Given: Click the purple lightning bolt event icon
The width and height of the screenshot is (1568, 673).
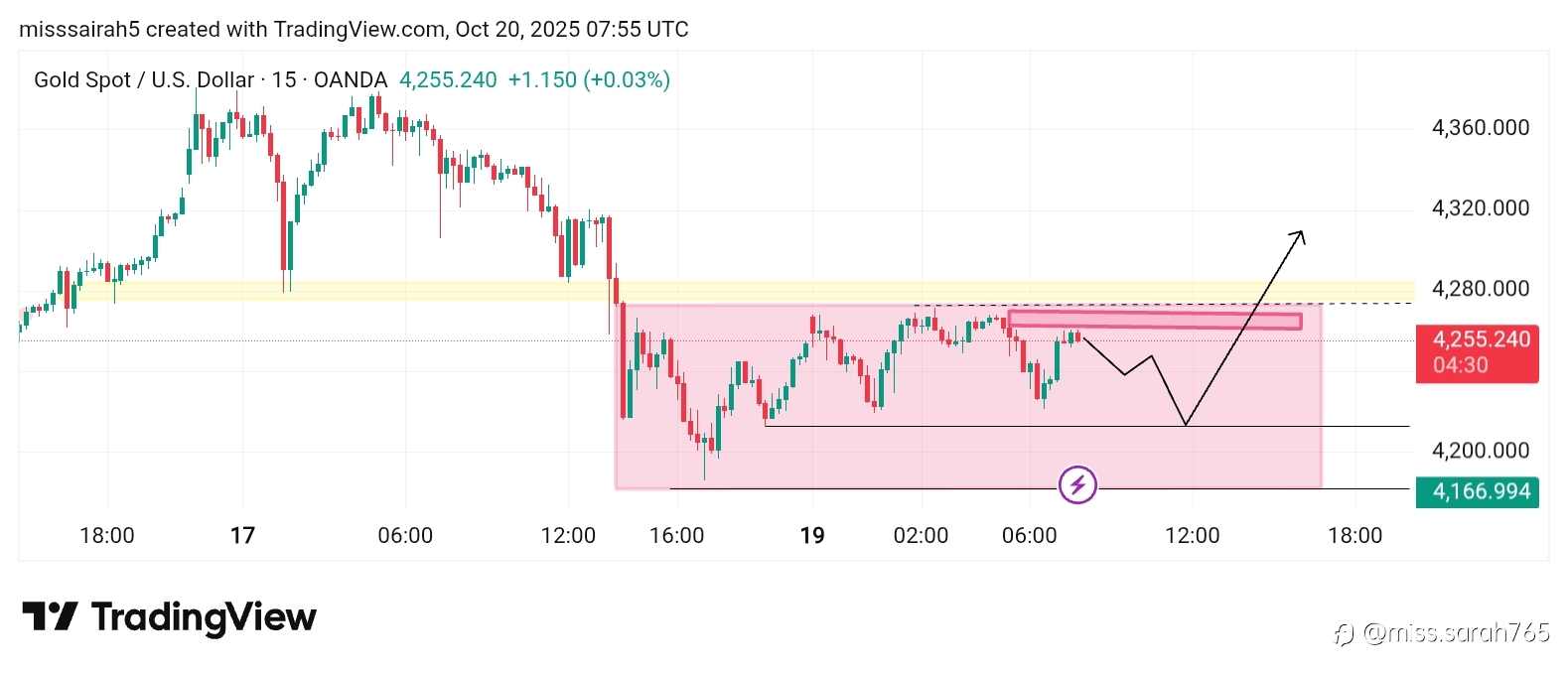Looking at the screenshot, I should coord(1077,485).
